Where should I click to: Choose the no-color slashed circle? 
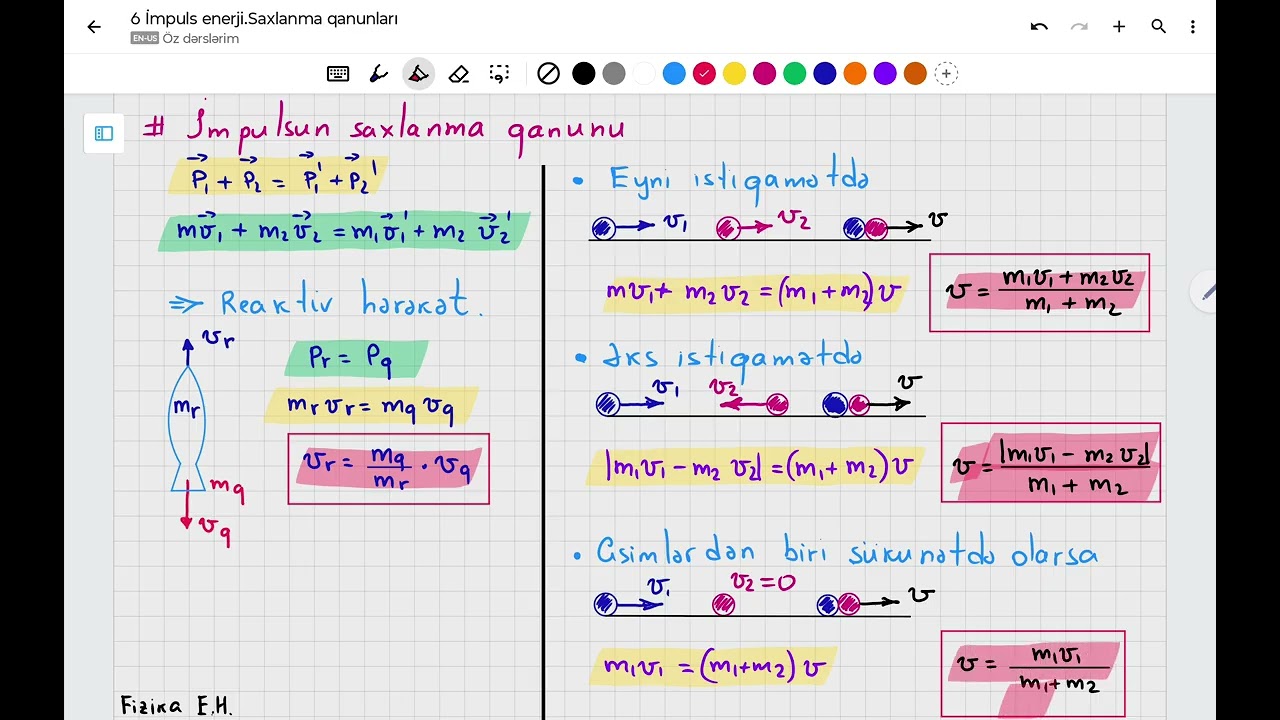pos(548,73)
